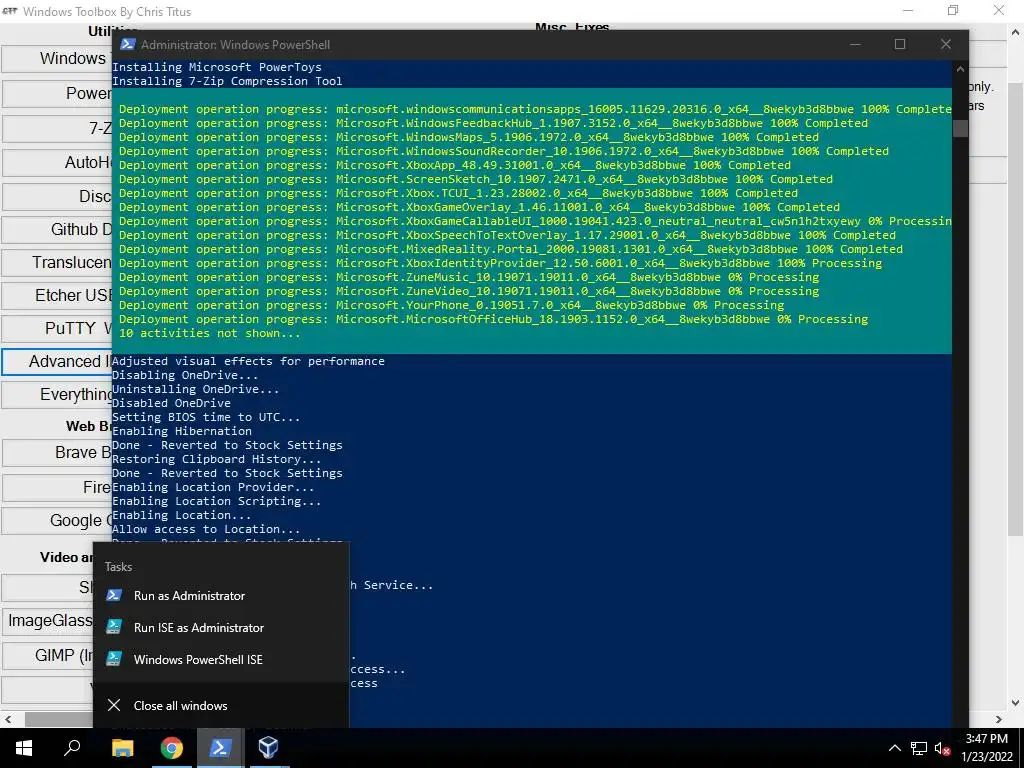Click the PowerShell taskbar icon

219,748
